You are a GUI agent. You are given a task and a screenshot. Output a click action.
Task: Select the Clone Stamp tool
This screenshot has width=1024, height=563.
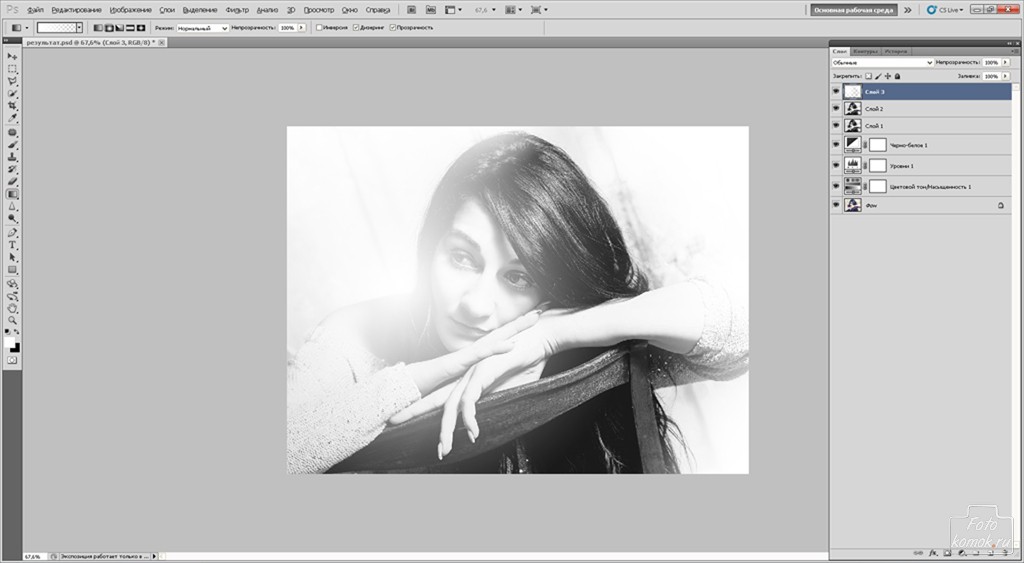pyautogui.click(x=12, y=157)
